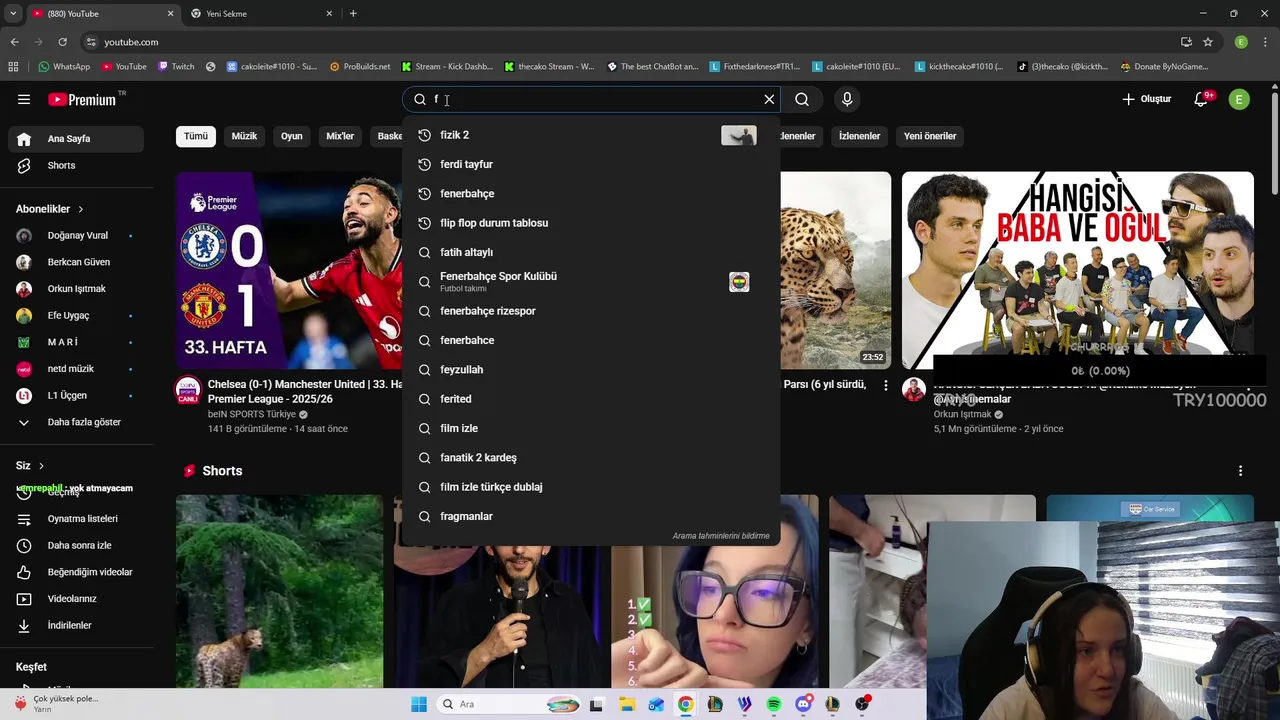
Task: Open the YouTube hamburger guide menu
Action: pos(24,99)
